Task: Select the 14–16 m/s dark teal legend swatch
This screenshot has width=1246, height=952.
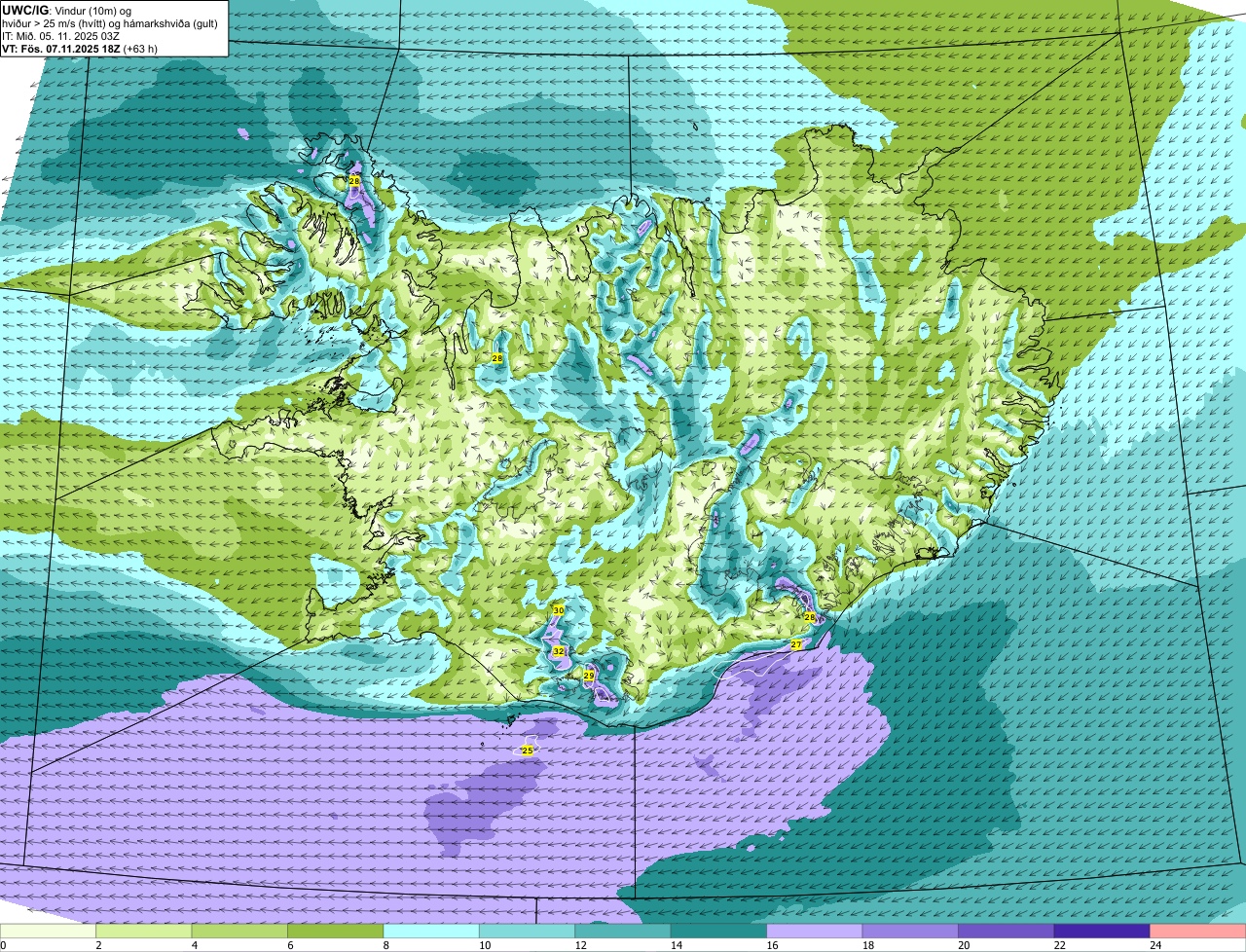Action: (719, 931)
